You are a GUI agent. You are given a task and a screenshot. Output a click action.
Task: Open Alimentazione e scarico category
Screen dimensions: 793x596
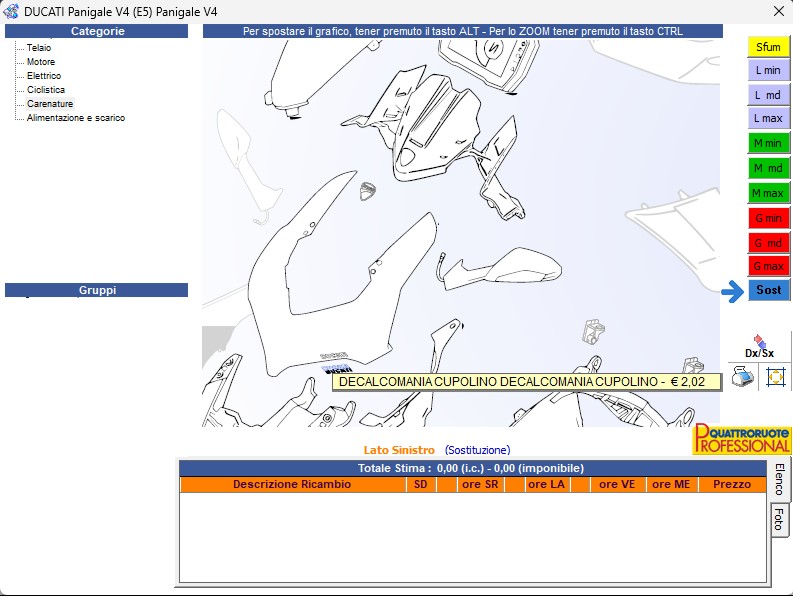[76, 117]
